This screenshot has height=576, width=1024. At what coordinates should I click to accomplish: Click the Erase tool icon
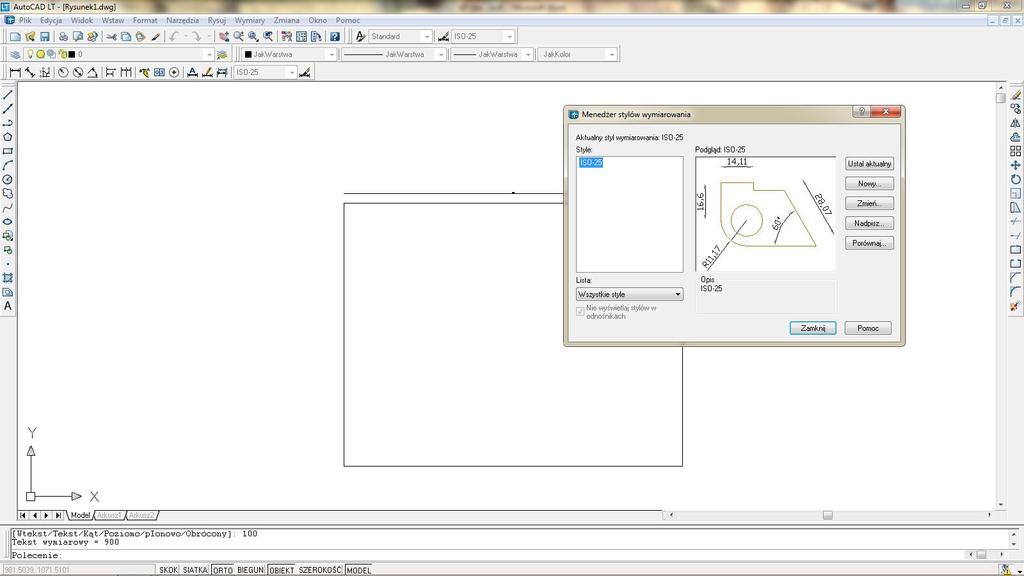(1015, 95)
